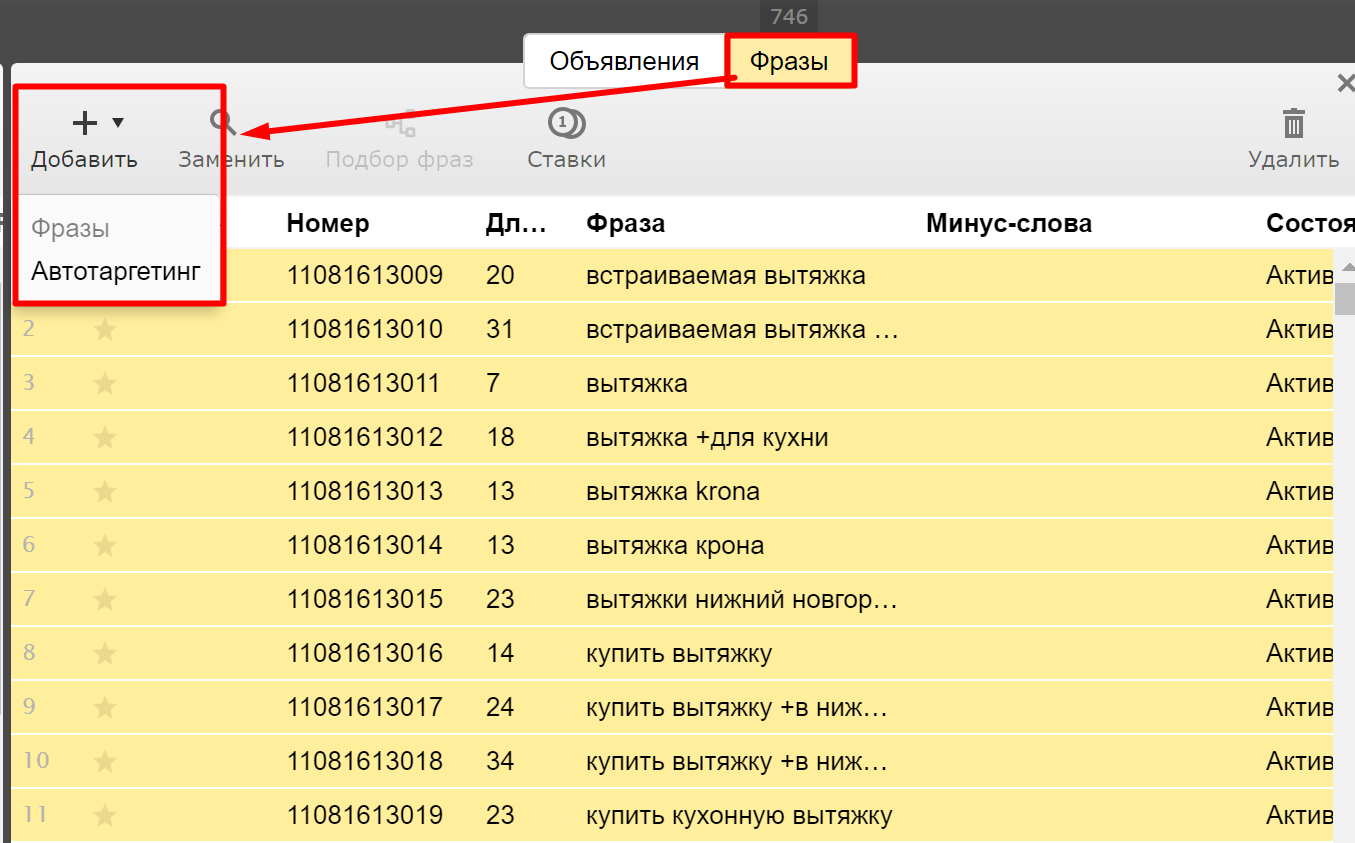Image resolution: width=1355 pixels, height=843 pixels.
Task: Open the Добавить dropdown arrow
Action: [118, 123]
